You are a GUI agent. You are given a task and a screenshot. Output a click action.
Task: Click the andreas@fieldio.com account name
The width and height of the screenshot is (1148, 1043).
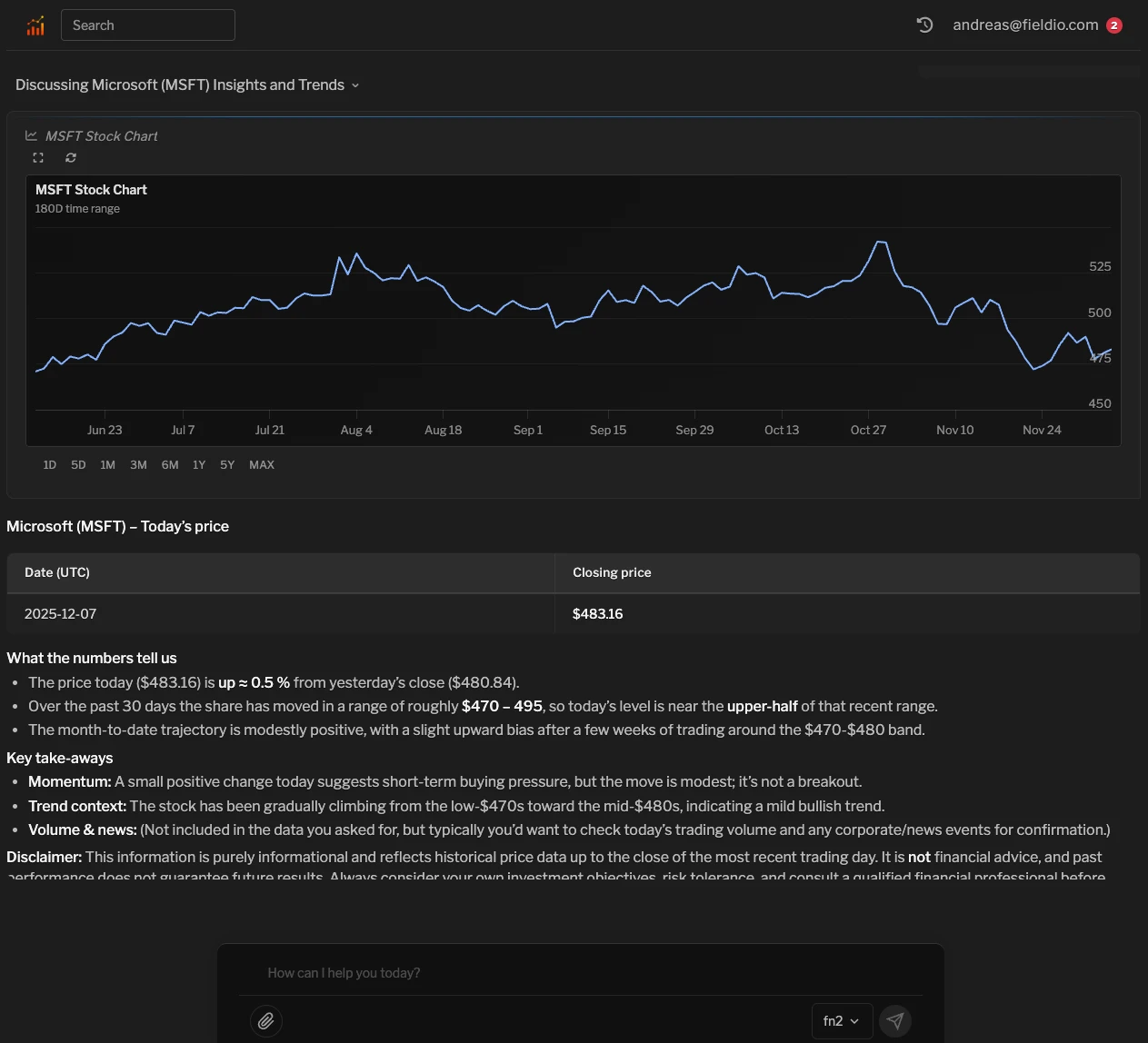1025,25
